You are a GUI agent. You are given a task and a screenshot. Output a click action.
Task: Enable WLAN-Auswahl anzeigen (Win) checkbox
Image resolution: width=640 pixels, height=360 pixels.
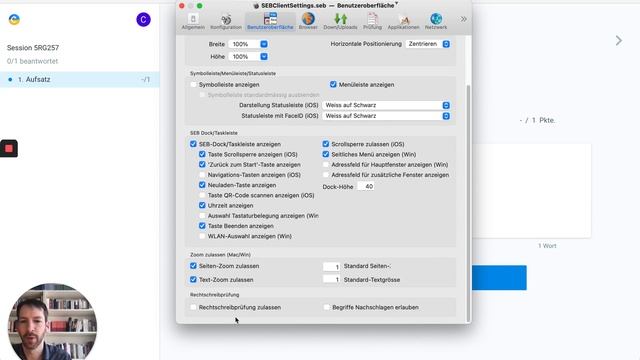[202, 236]
